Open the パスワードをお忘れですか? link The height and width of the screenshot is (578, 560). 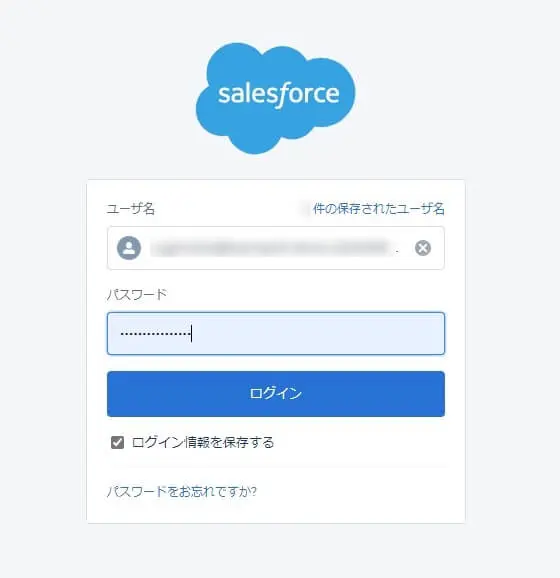(182, 492)
